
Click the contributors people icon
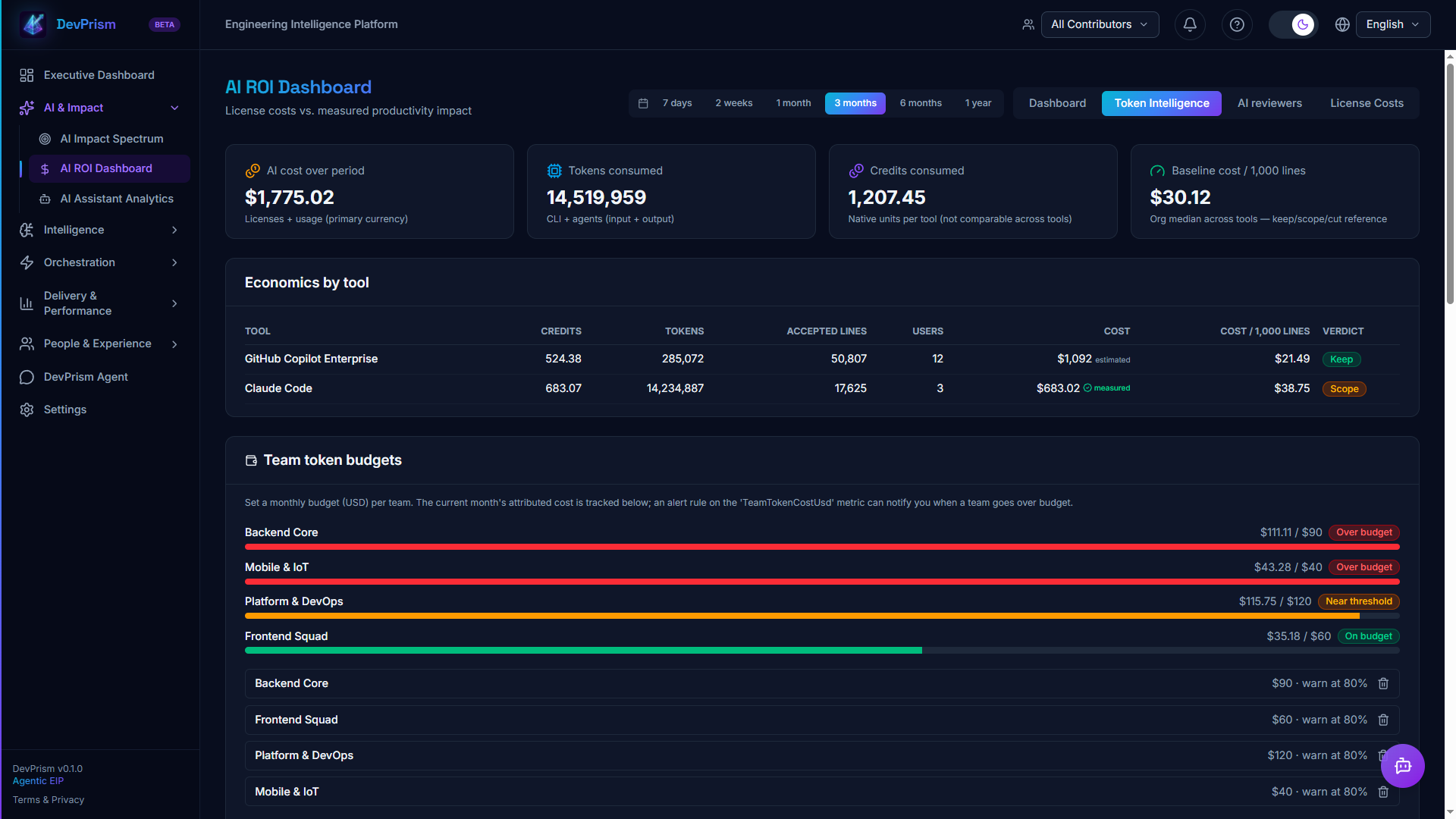[x=1028, y=24]
